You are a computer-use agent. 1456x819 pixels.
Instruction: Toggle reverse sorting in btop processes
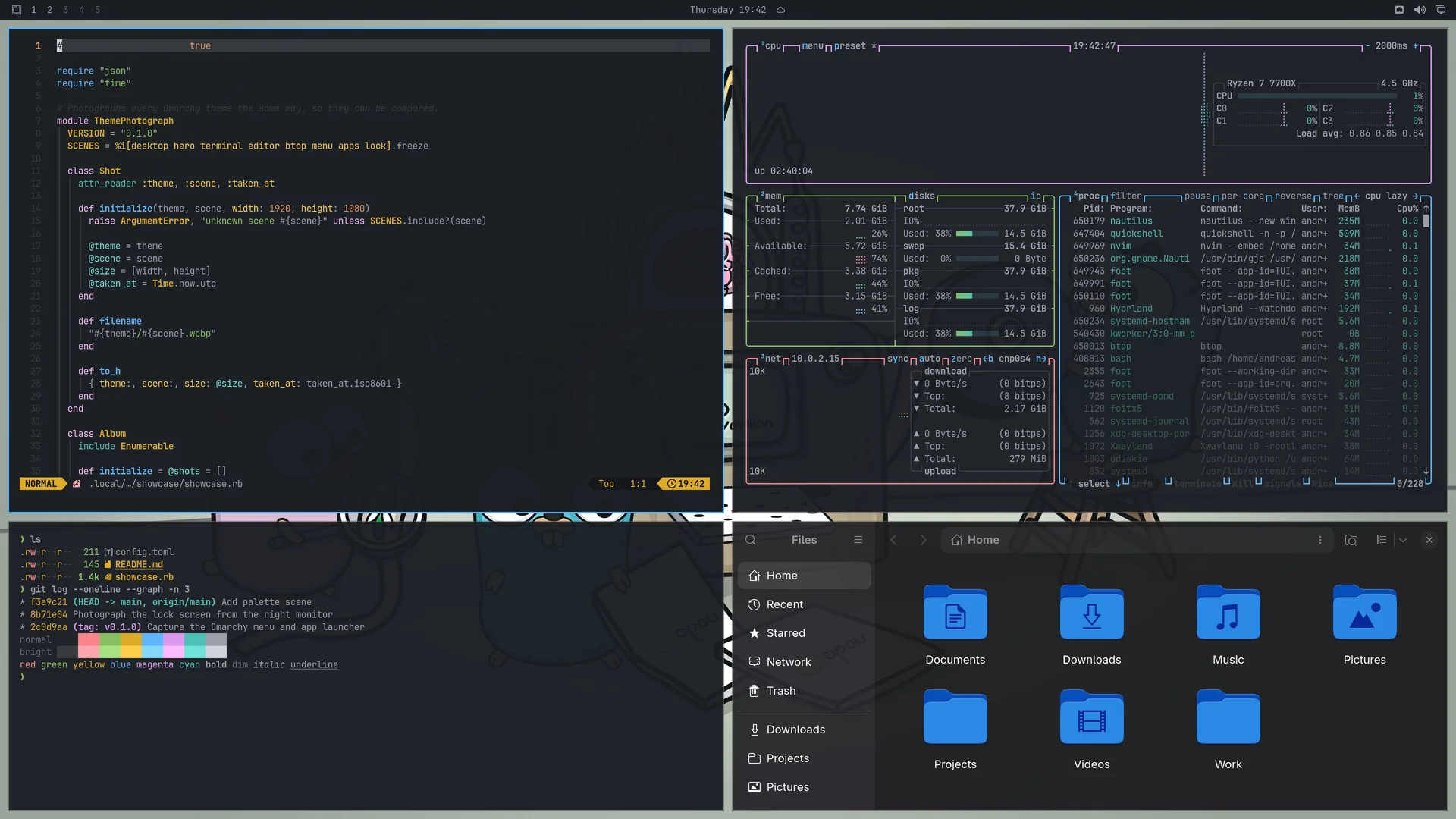point(1293,196)
